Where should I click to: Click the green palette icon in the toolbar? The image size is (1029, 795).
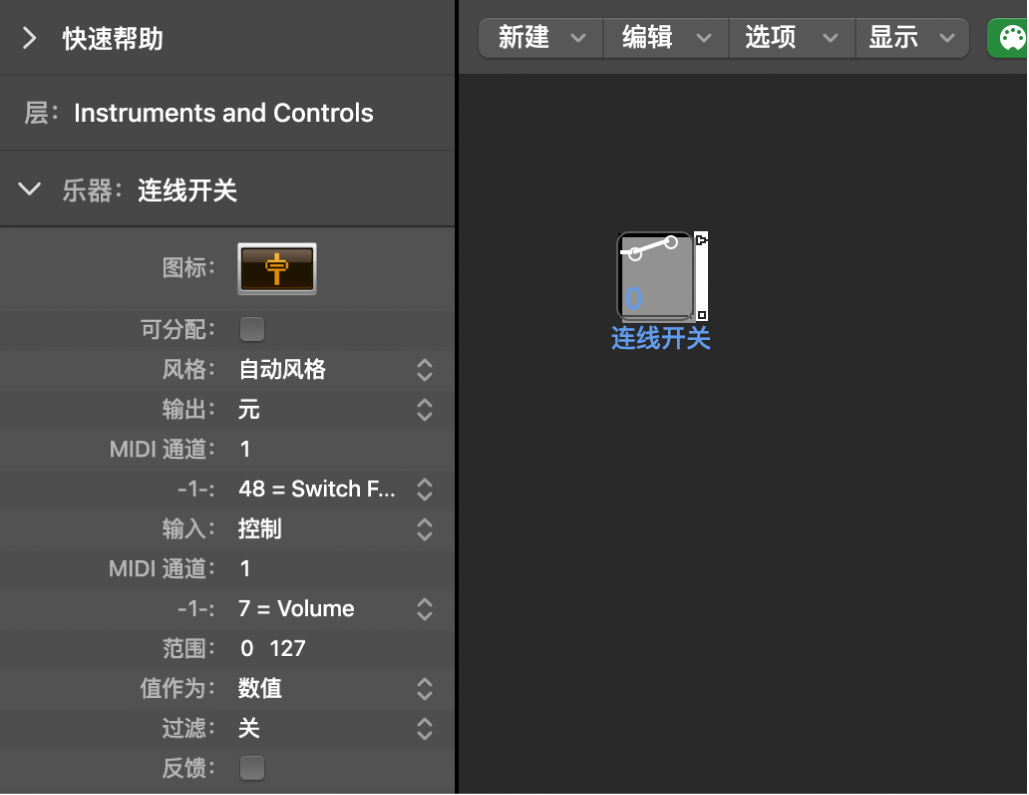coord(1009,38)
